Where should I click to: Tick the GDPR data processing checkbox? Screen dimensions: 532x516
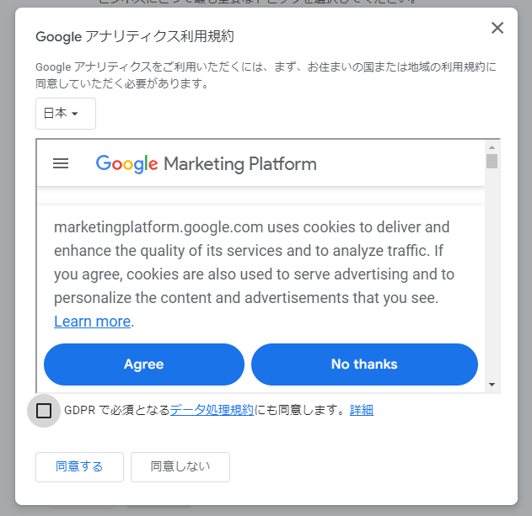pos(44,410)
